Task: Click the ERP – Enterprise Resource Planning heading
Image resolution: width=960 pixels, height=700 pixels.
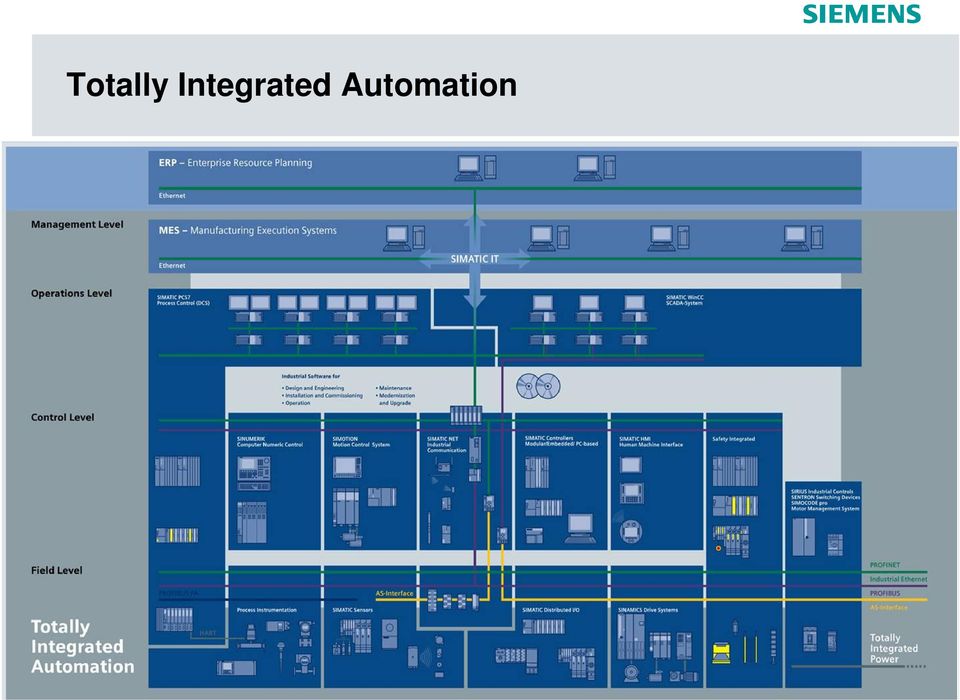Action: [x=235, y=162]
